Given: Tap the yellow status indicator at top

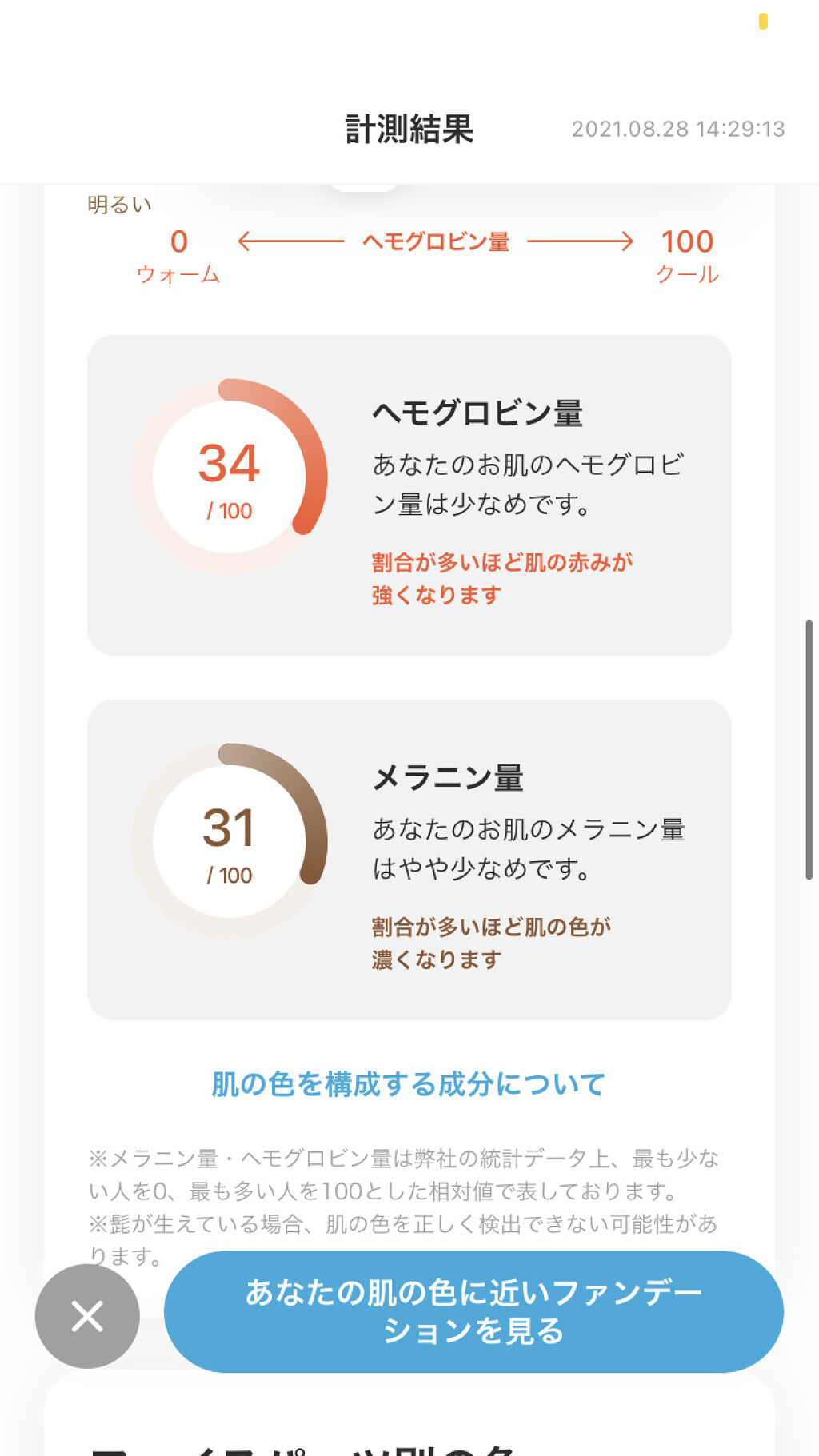Looking at the screenshot, I should (x=763, y=22).
